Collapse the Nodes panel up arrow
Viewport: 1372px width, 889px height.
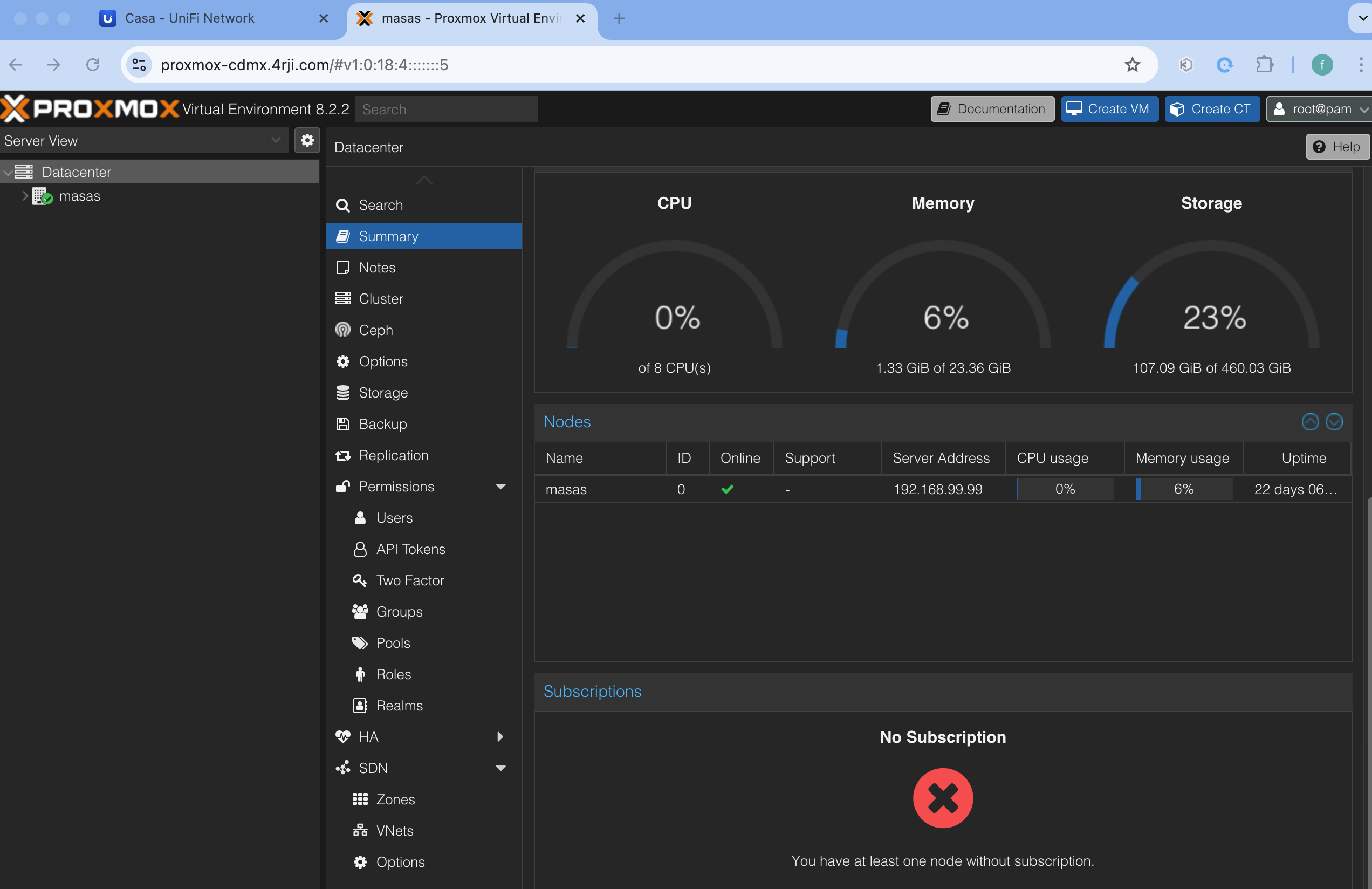[x=1310, y=422]
